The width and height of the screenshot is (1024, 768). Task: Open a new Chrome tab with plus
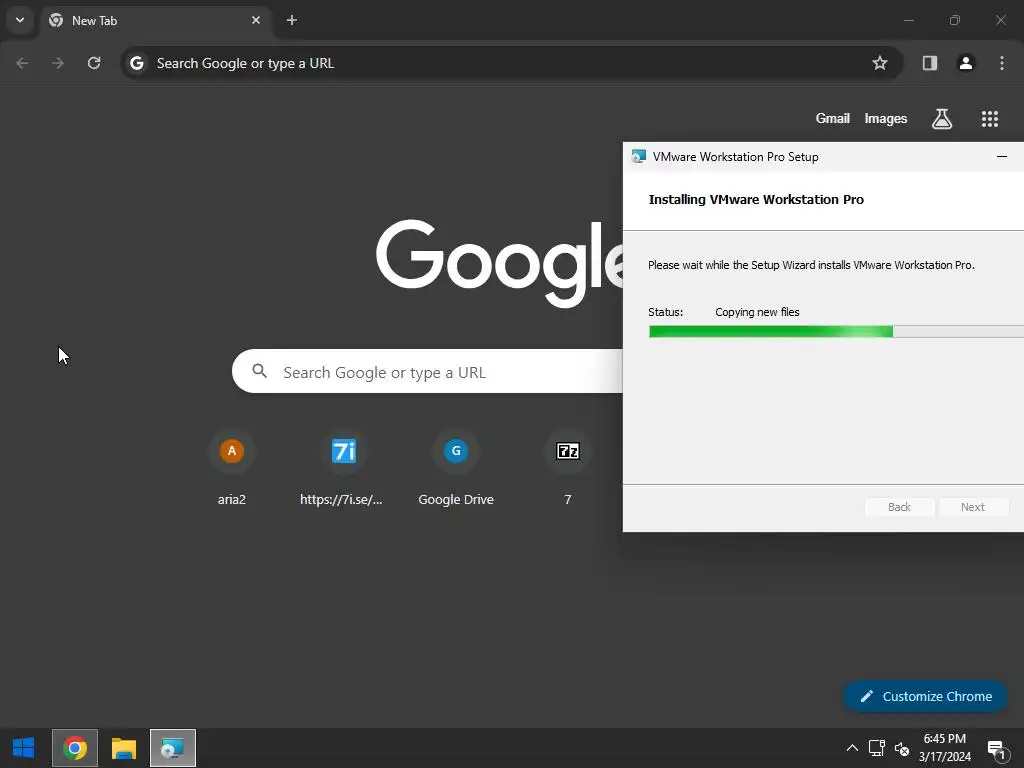(292, 20)
